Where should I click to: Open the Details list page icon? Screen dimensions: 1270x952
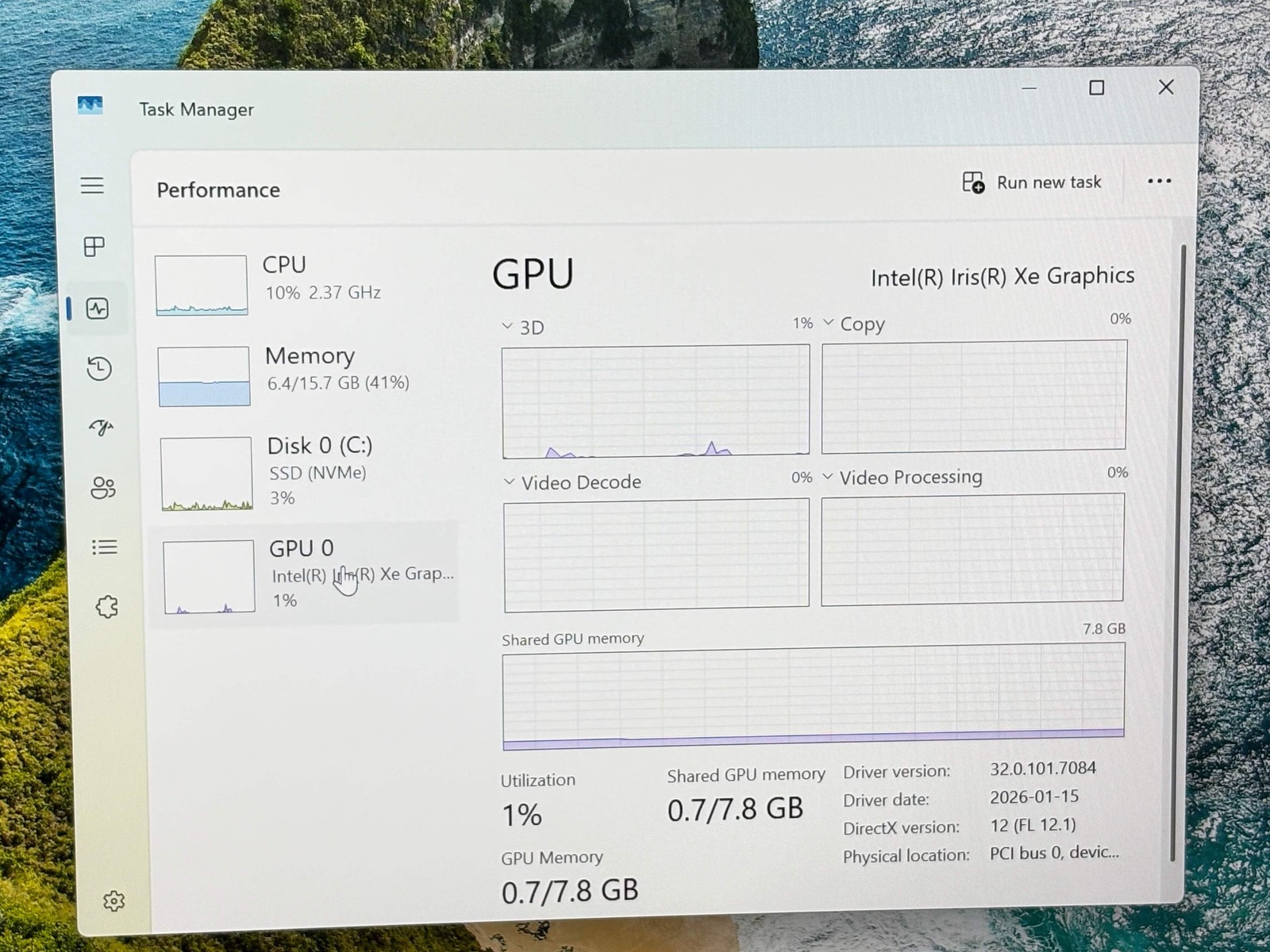[105, 547]
